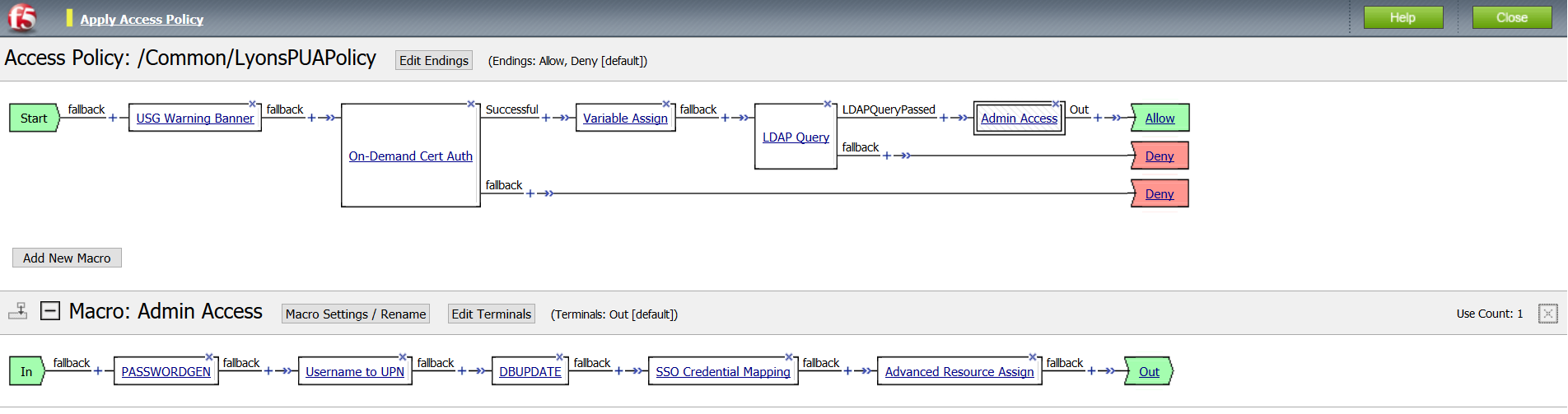Open Macro Settings / Rename
Viewport: 1568px width, 414px height.
356,314
